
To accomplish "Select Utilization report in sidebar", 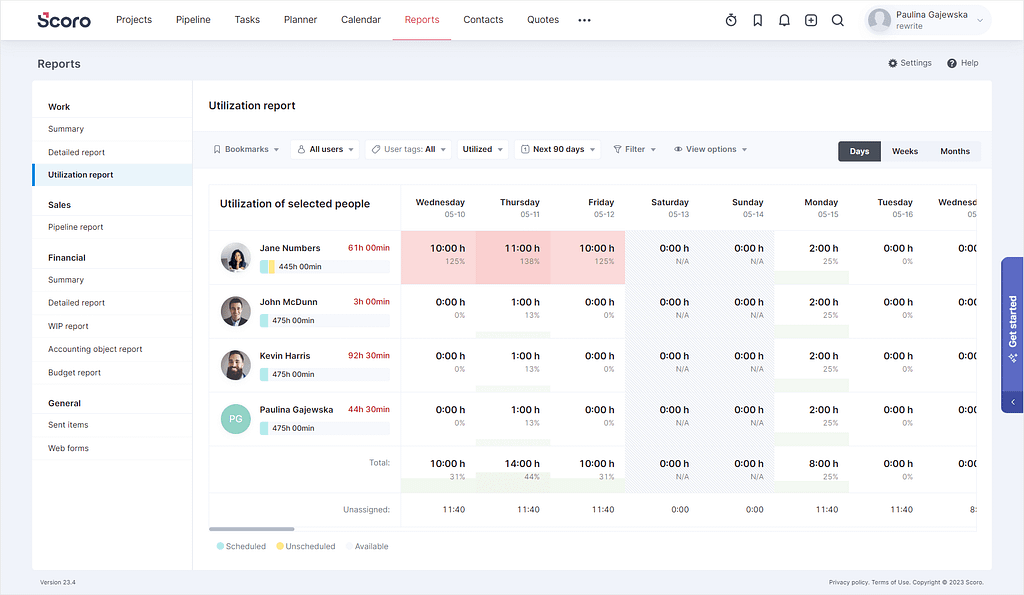I will click(x=112, y=175).
